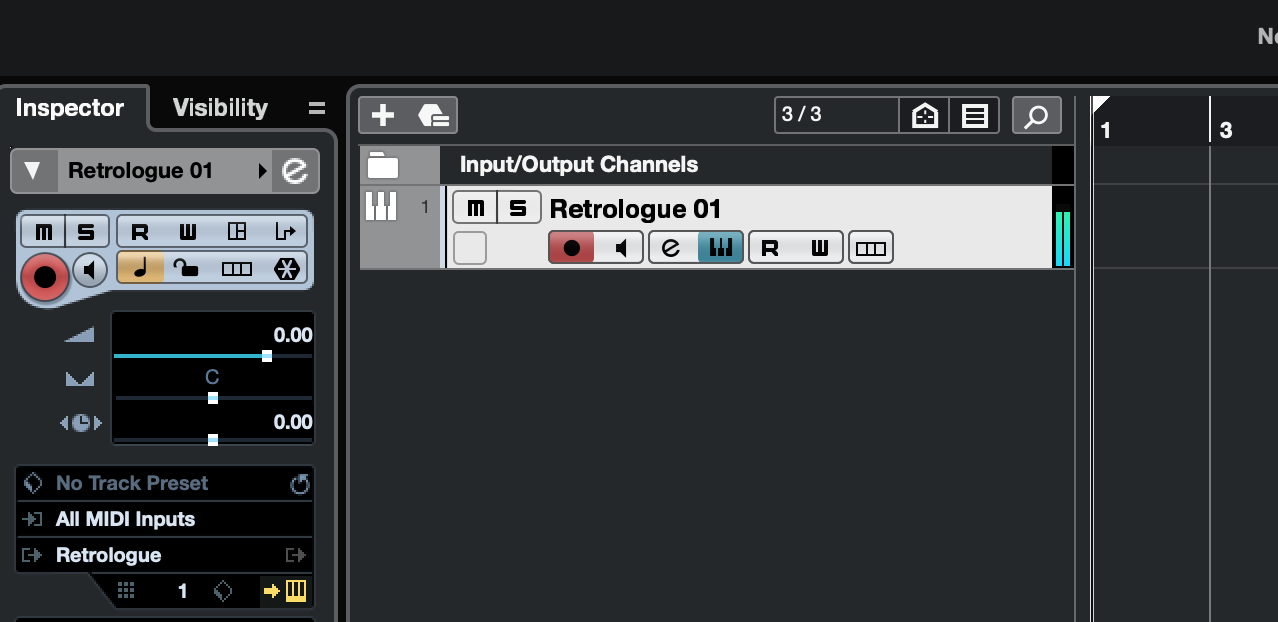The width and height of the screenshot is (1278, 622).
Task: Toggle Monitor speaker on Retrologue 01 track row
Action: click(620, 248)
